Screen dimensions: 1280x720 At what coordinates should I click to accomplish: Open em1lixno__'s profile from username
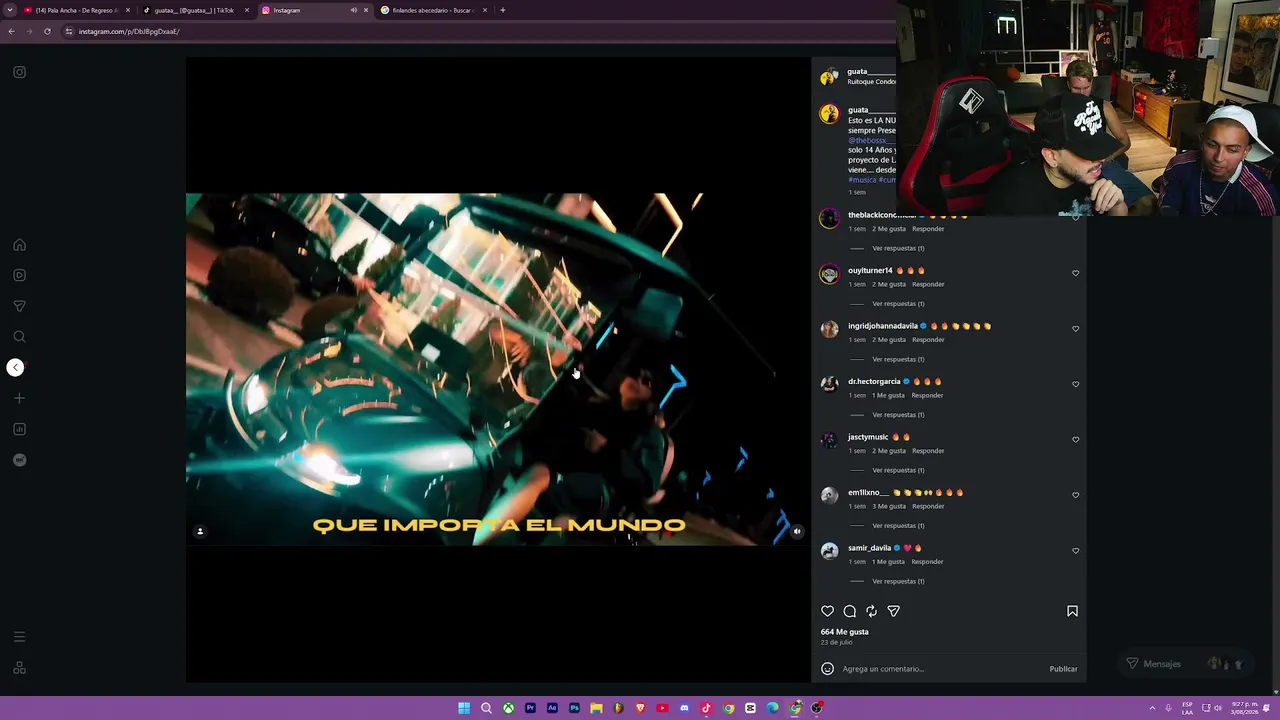pyautogui.click(x=868, y=493)
